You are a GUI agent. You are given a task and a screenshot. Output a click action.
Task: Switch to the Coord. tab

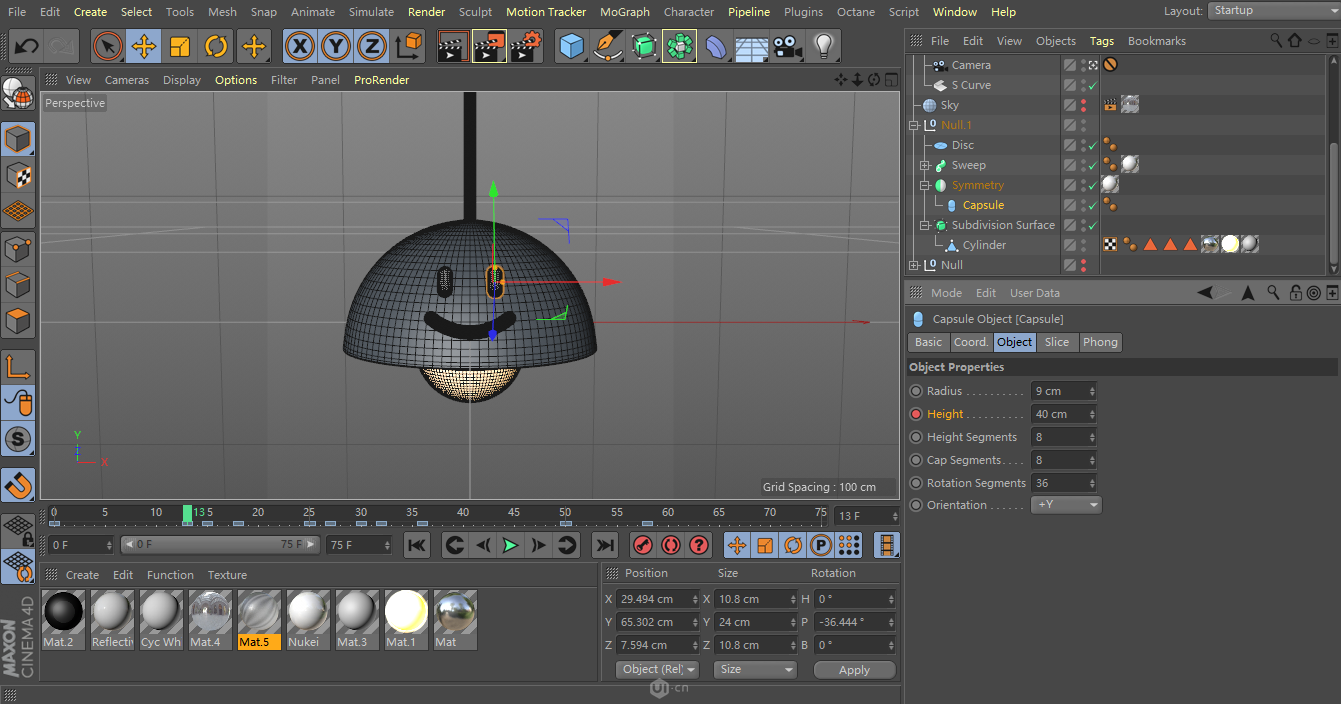coord(970,342)
